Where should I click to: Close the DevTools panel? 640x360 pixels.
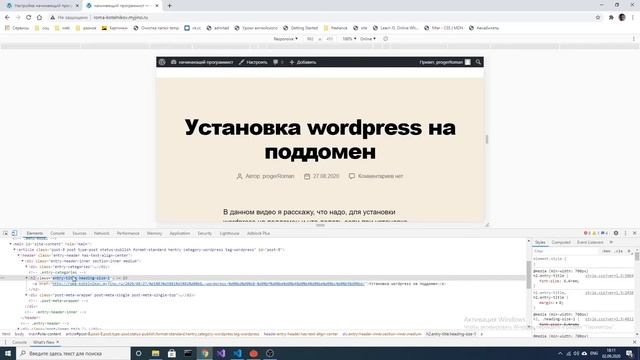tap(634, 233)
